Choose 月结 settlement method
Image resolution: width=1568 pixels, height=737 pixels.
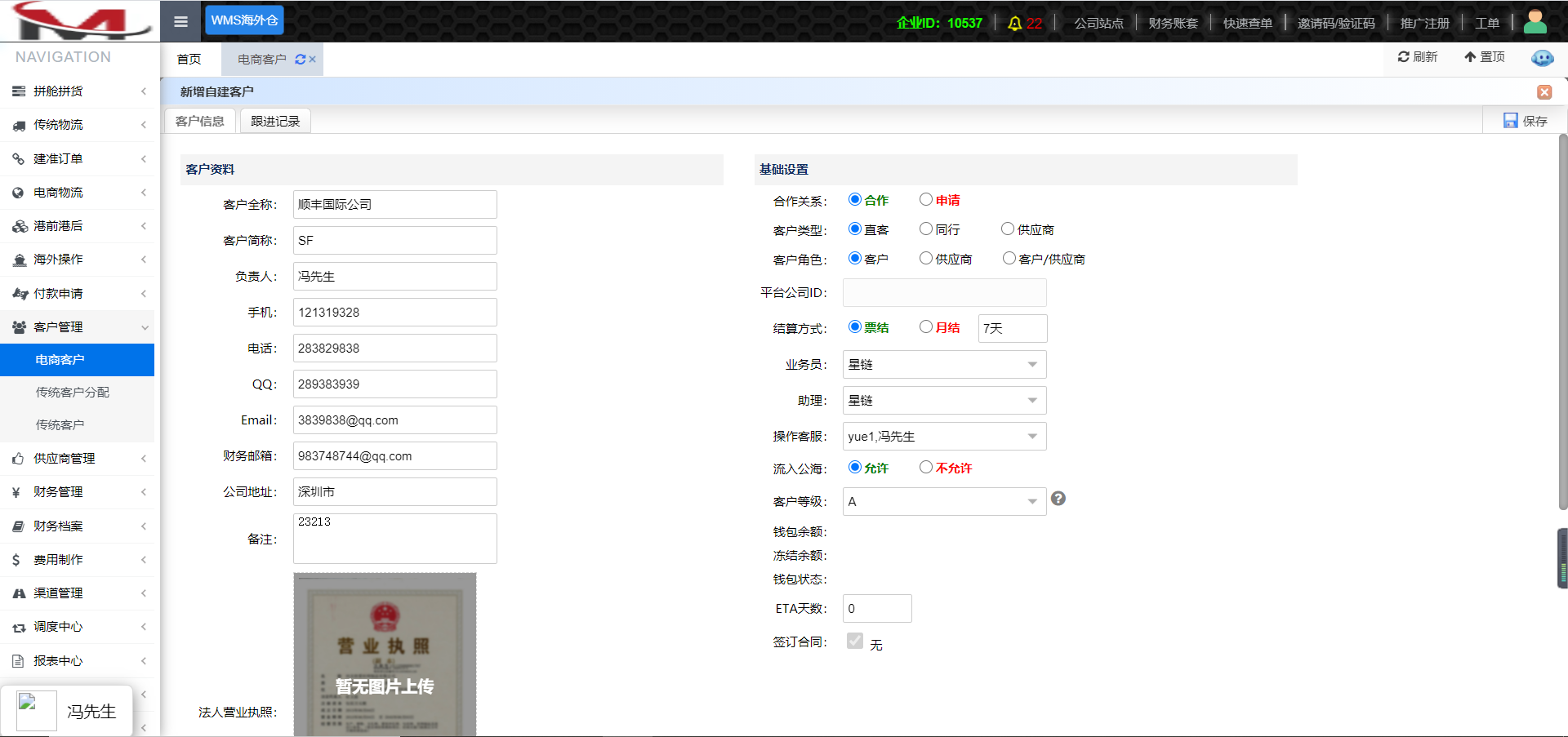pyautogui.click(x=925, y=327)
